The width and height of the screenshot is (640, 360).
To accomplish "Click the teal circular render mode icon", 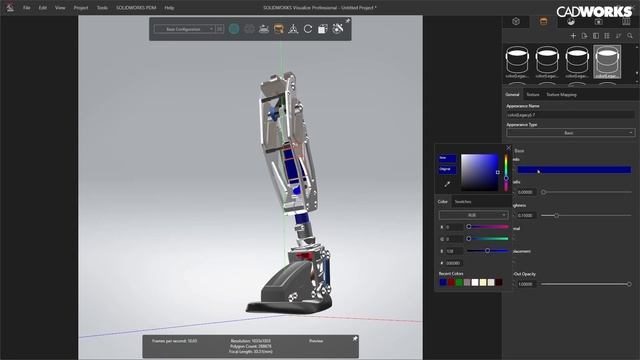I will (234, 29).
